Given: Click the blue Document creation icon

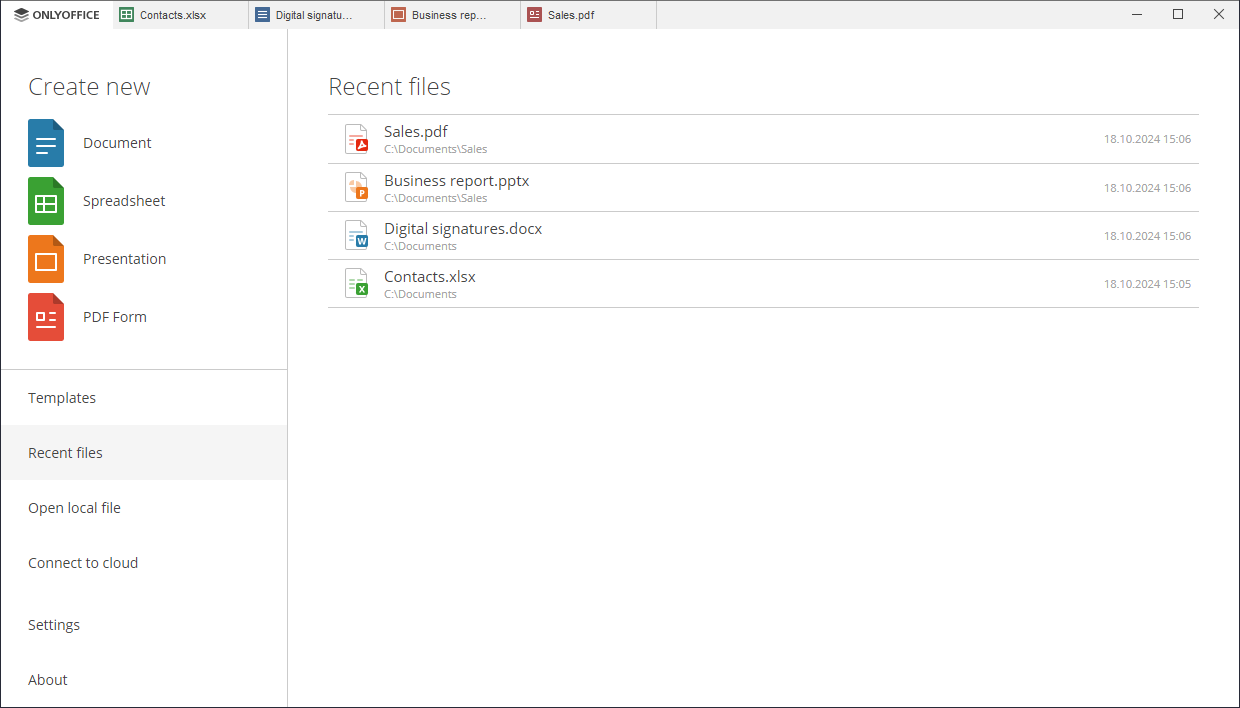Looking at the screenshot, I should point(46,143).
